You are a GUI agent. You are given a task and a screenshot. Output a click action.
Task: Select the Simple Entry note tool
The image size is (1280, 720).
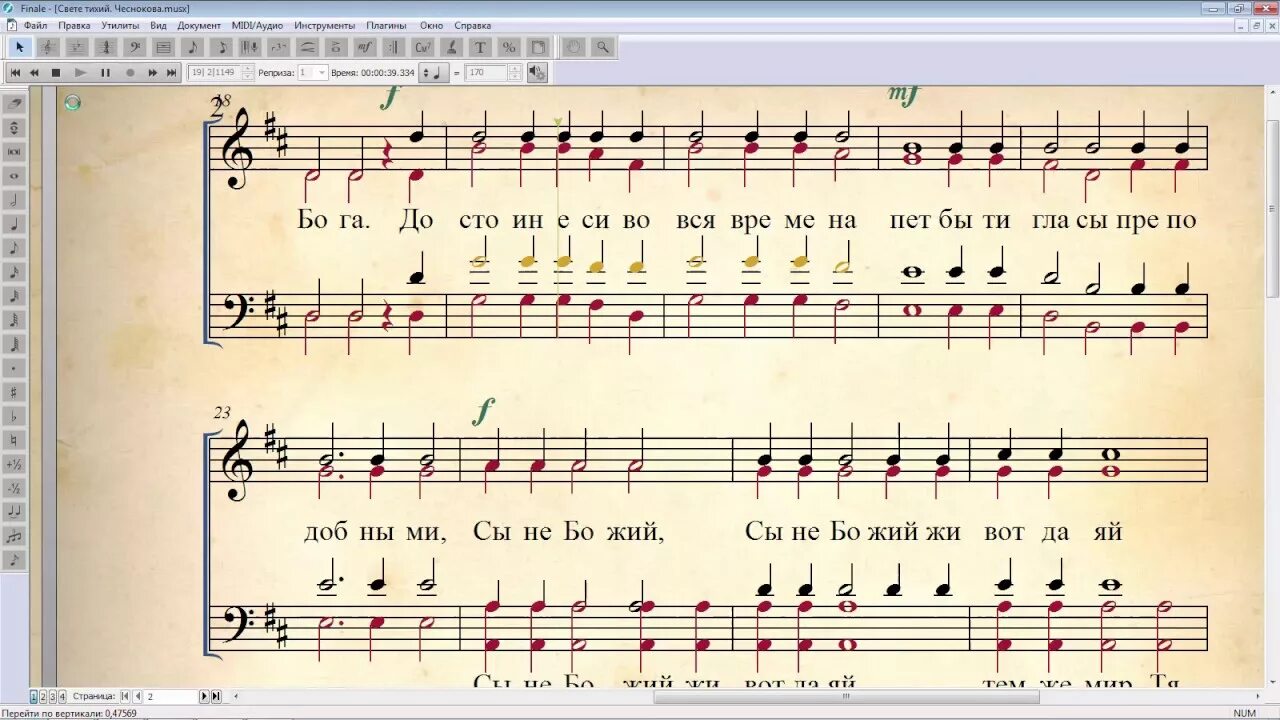click(x=192, y=47)
